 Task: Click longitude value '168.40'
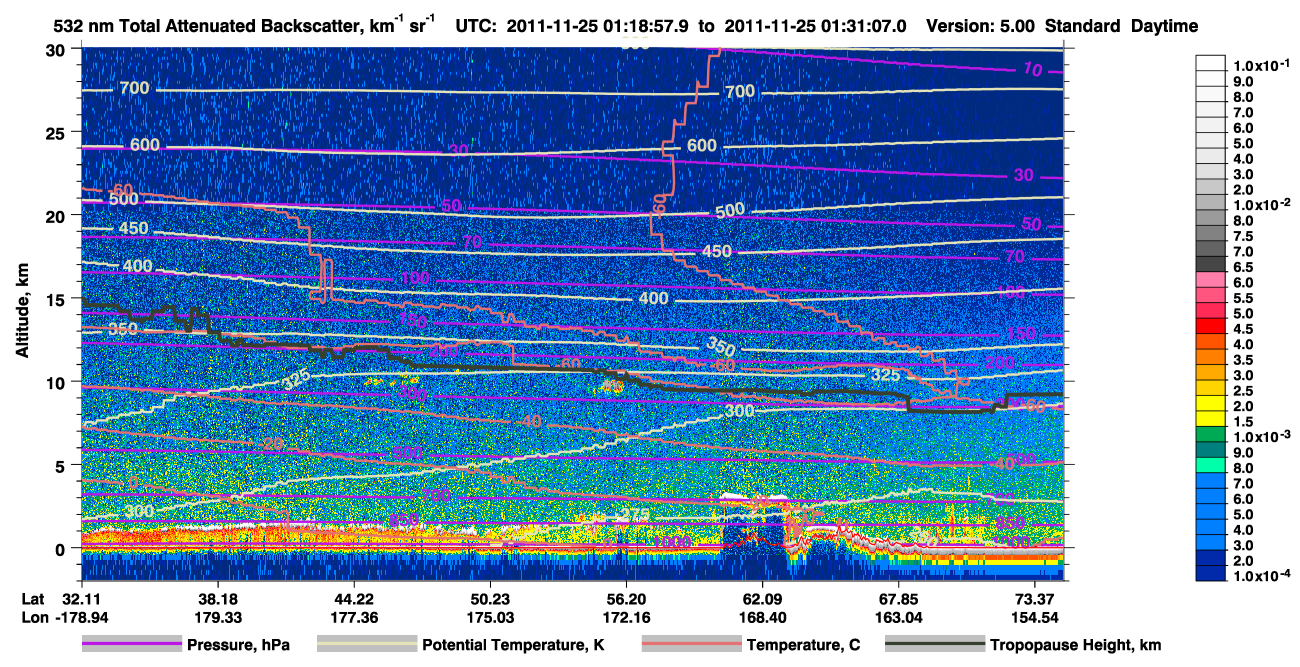pos(762,617)
